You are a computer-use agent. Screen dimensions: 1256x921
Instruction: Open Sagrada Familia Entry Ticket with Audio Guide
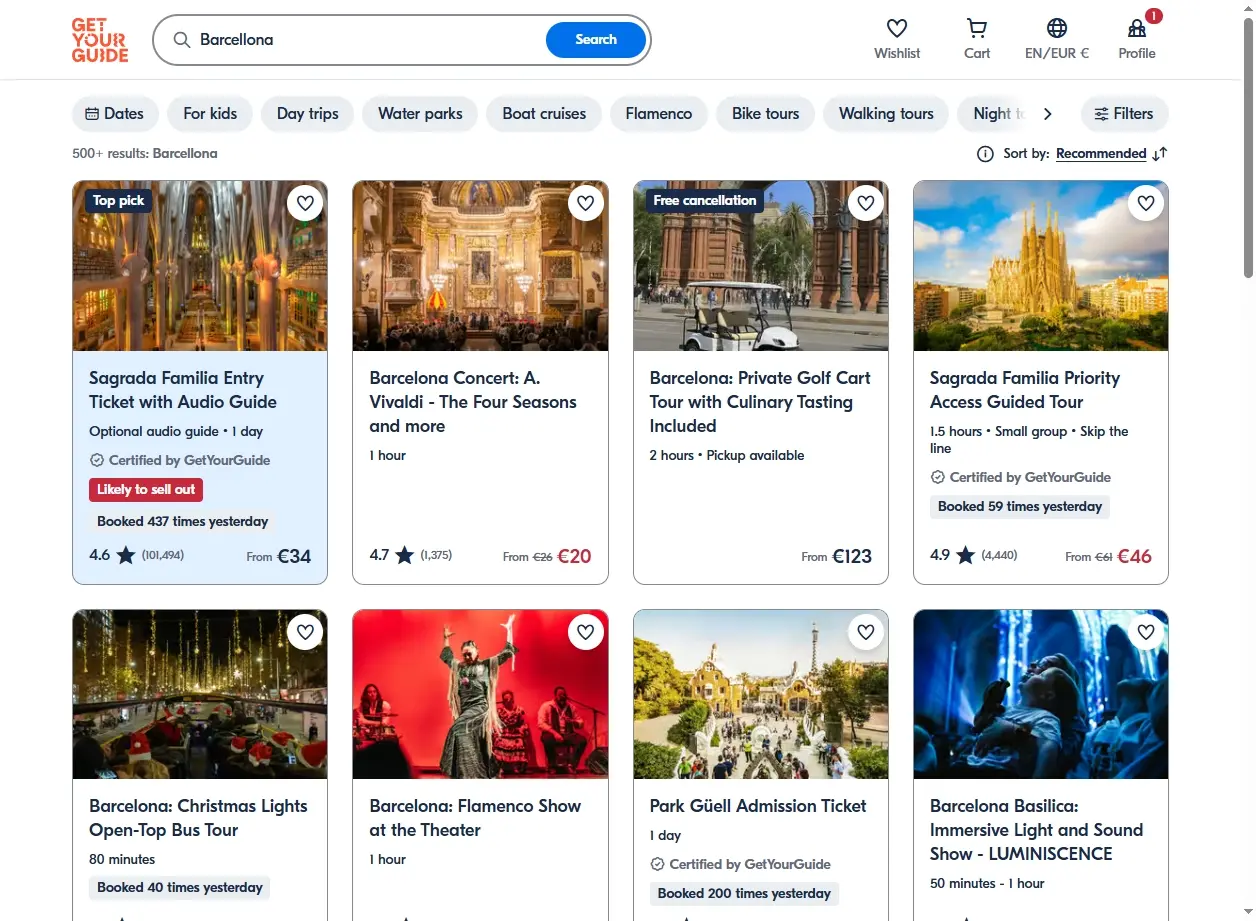[183, 390]
